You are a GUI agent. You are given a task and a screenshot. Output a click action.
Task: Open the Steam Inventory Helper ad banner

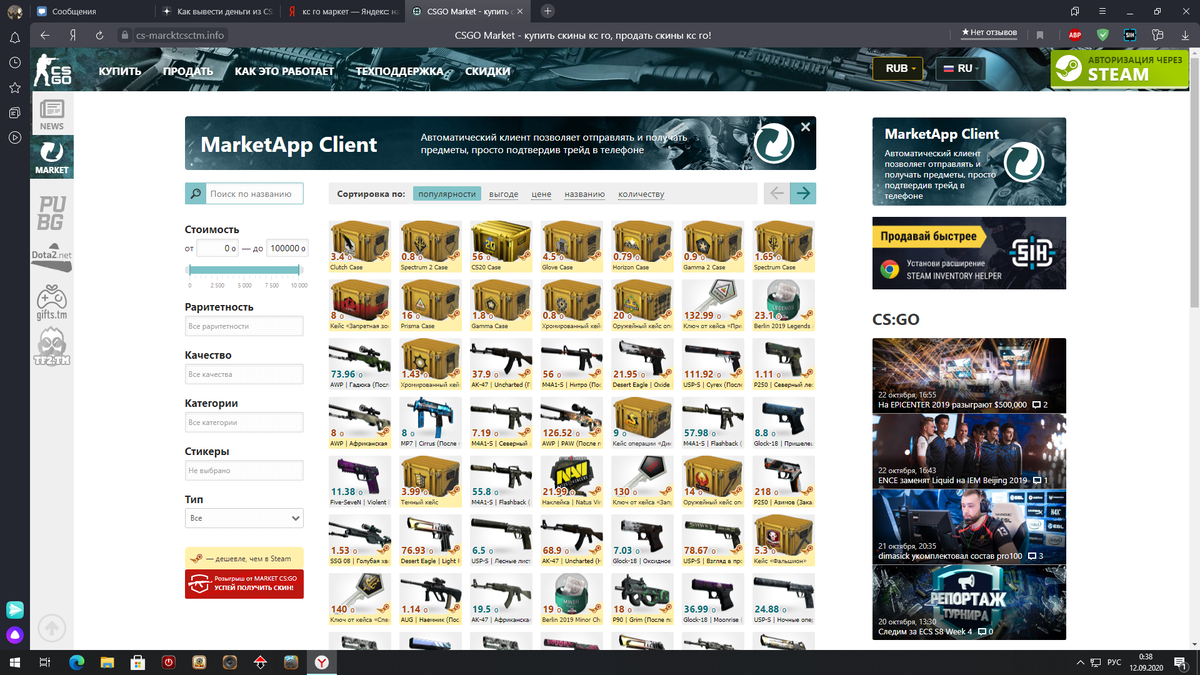click(969, 253)
